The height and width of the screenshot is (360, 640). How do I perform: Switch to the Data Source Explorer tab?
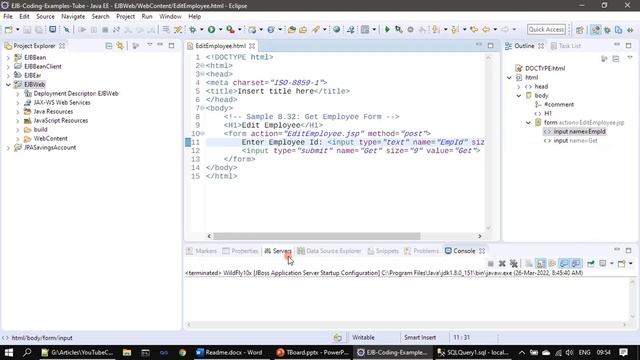tap(329, 251)
